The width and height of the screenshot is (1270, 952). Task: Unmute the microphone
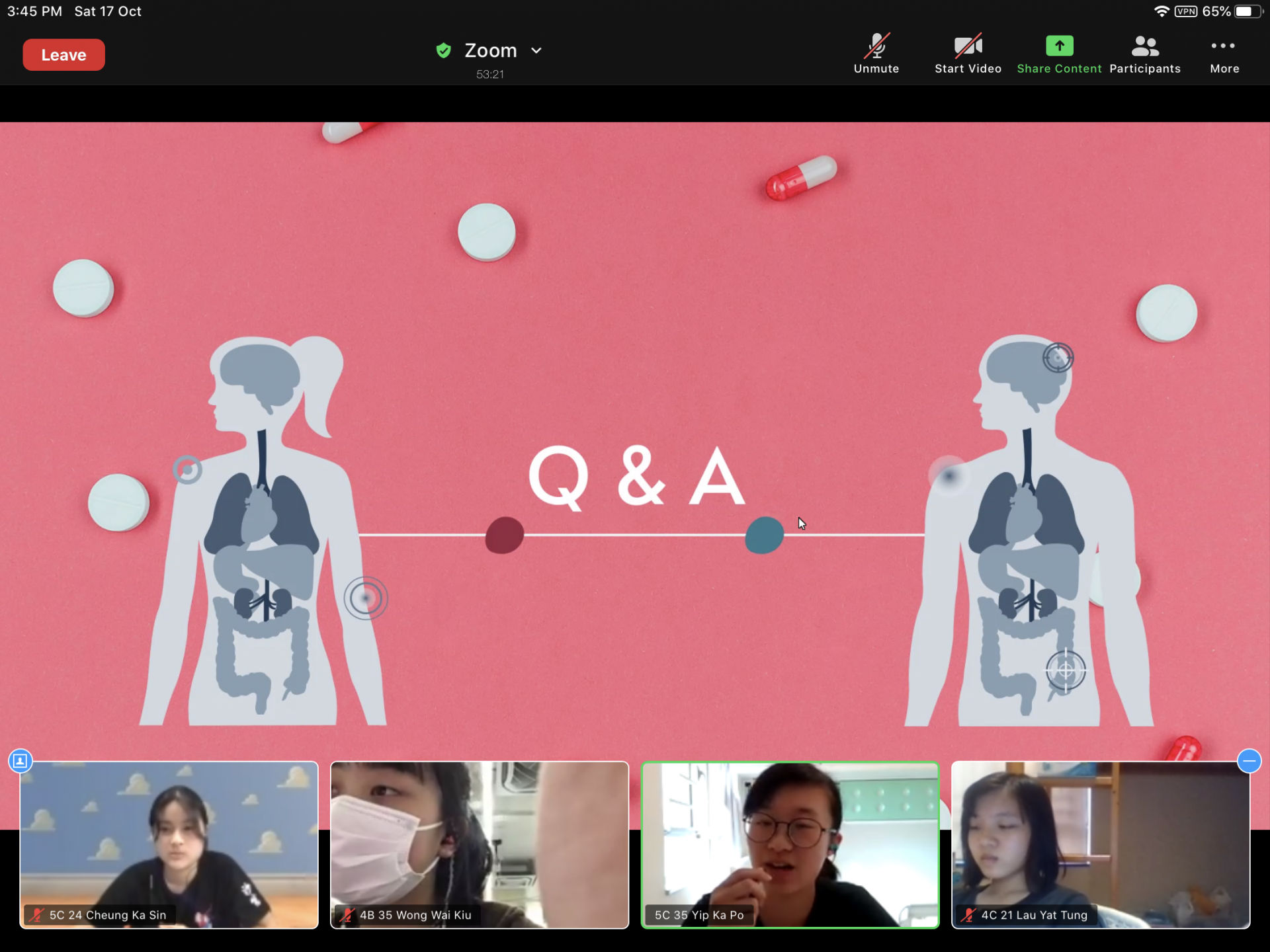pos(876,54)
